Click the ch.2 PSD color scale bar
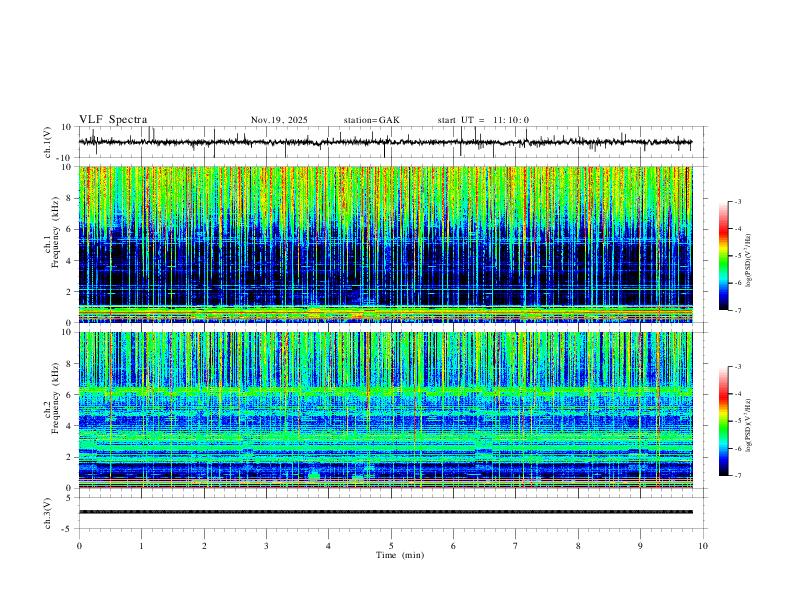This screenshot has height=612, width=792. pyautogui.click(x=724, y=421)
